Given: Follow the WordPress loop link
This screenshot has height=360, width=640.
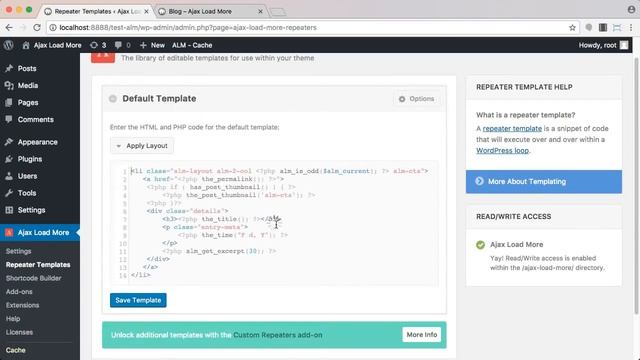Looking at the screenshot, I should pyautogui.click(x=502, y=151).
